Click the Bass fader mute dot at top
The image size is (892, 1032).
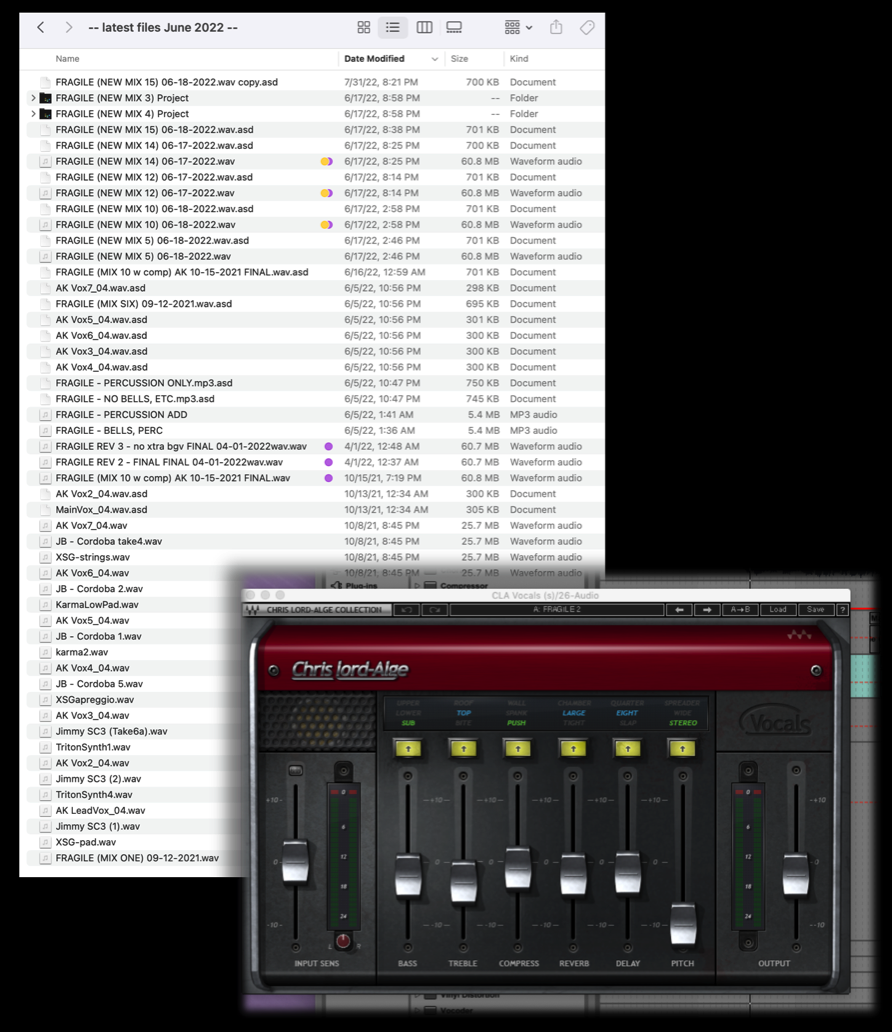coord(408,777)
